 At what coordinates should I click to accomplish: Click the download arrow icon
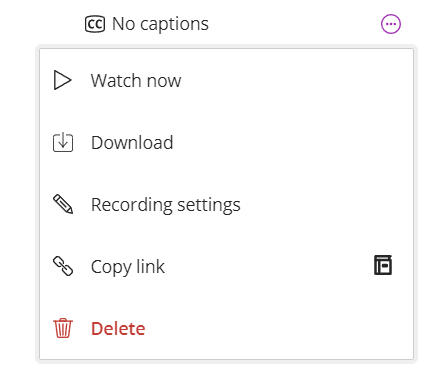[63, 142]
